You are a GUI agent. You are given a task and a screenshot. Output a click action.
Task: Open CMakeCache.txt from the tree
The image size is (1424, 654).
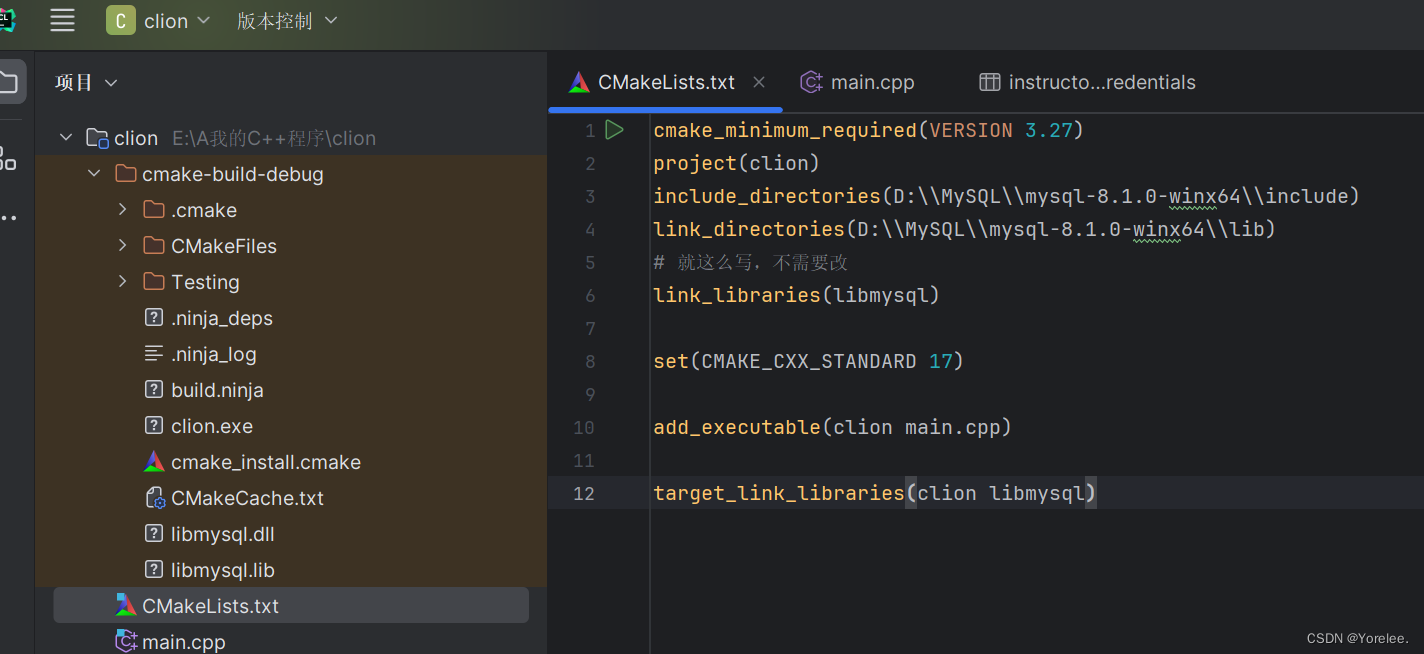click(246, 497)
